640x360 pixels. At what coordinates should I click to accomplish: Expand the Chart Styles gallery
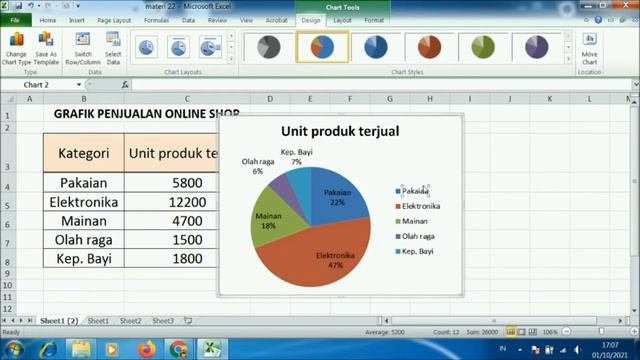pos(569,59)
